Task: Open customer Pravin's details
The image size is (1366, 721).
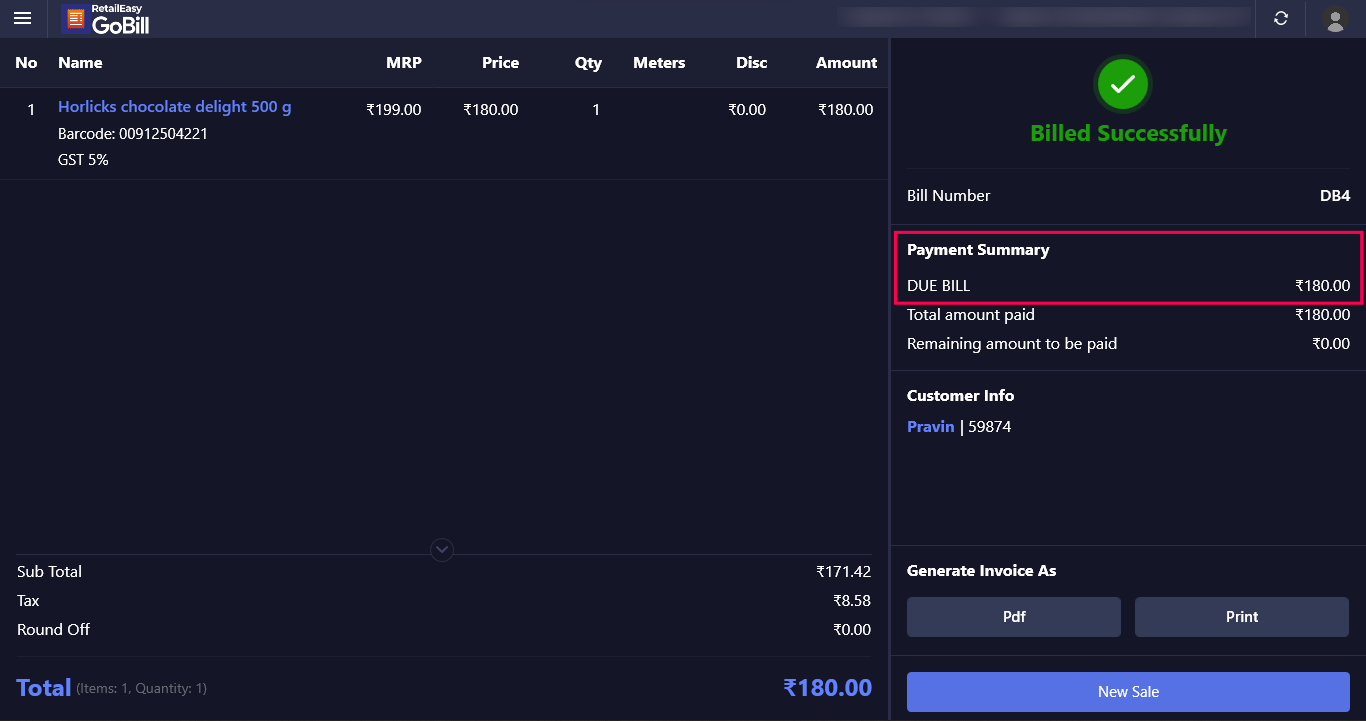Action: (x=931, y=427)
